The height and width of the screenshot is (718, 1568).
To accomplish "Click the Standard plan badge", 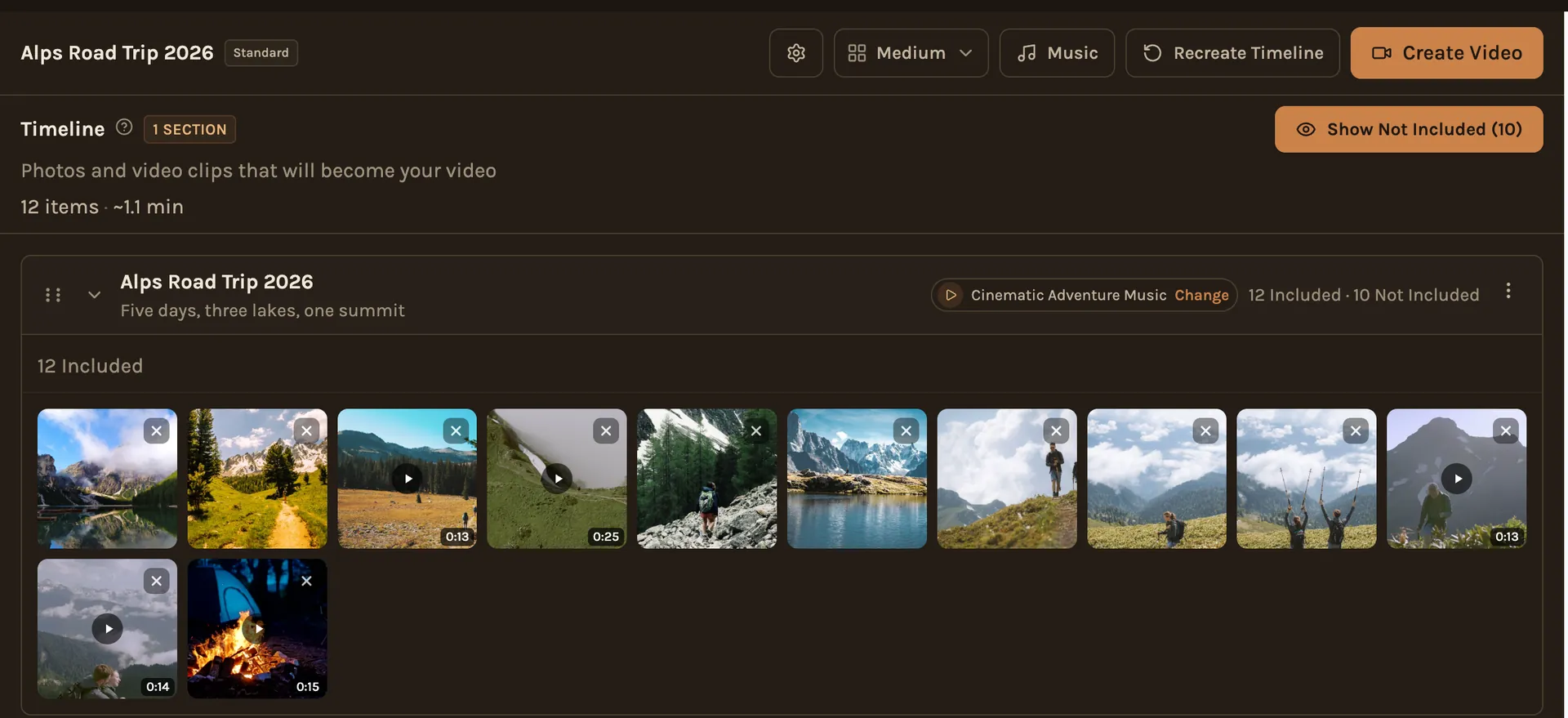I will [x=261, y=52].
